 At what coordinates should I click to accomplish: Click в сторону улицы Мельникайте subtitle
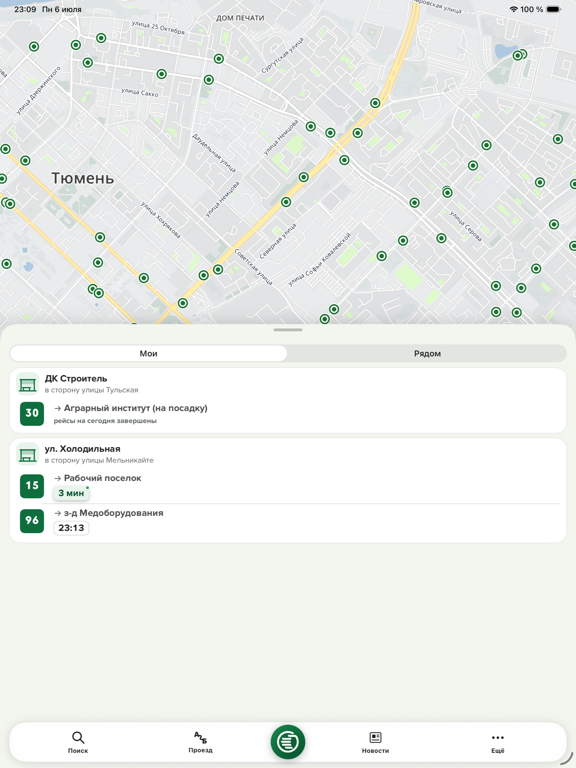(99, 460)
